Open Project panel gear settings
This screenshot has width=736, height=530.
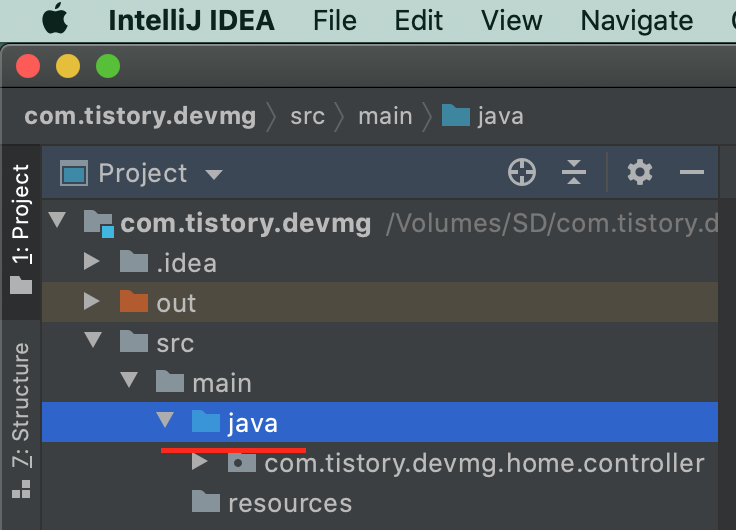coord(640,172)
